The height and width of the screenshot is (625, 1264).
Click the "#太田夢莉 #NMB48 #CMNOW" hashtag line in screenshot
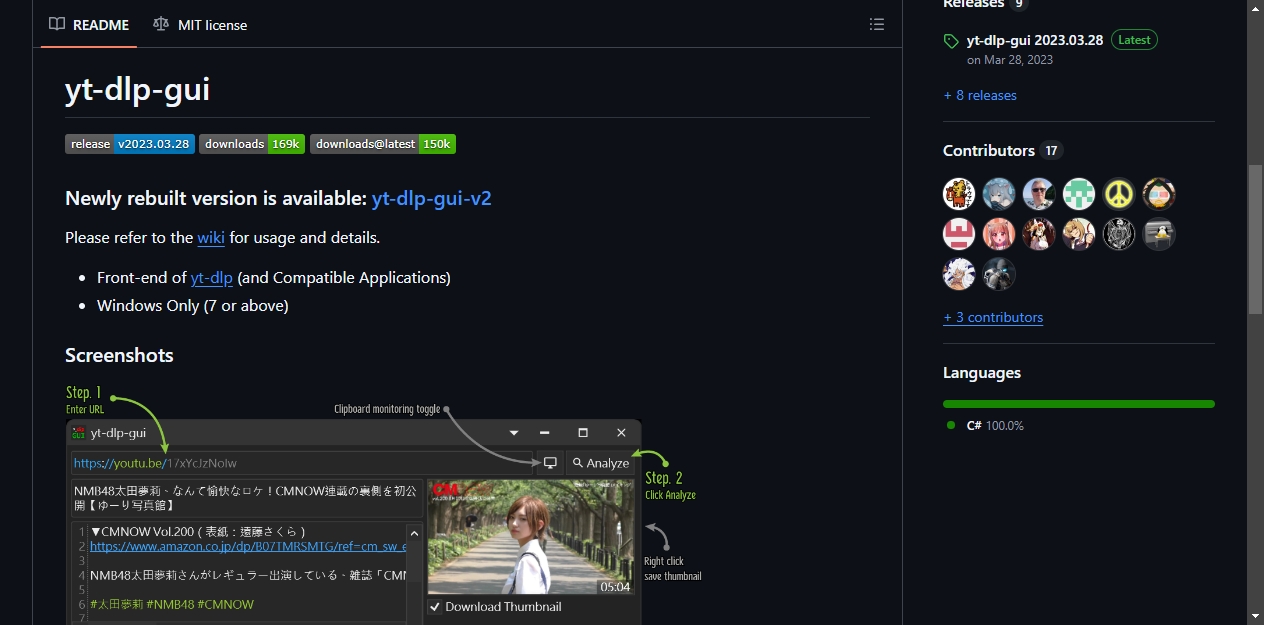172,604
